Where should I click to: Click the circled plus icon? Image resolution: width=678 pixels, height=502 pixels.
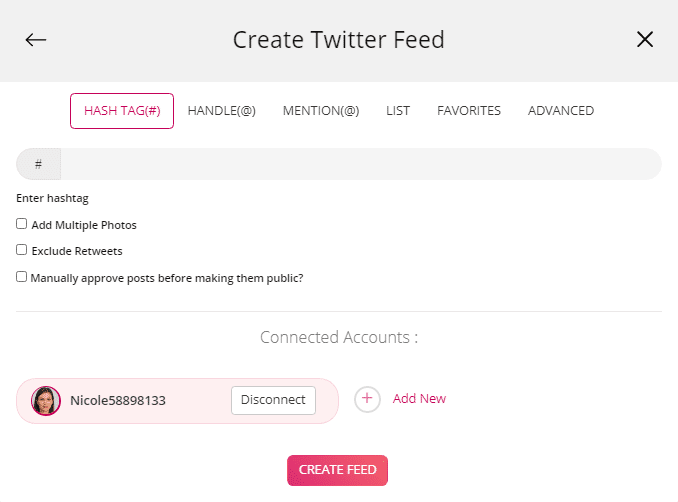[367, 399]
